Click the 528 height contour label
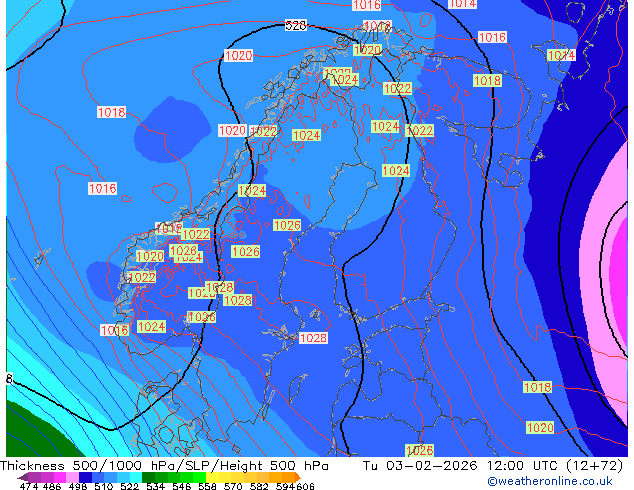The width and height of the screenshot is (634, 490). (296, 25)
